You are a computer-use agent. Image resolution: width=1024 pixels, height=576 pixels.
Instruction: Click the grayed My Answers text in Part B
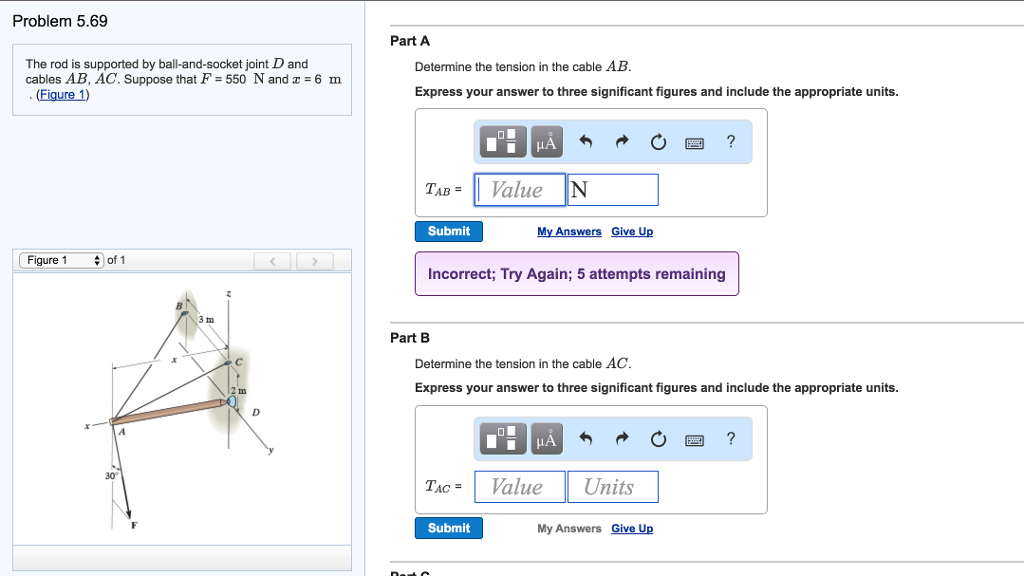coord(569,528)
